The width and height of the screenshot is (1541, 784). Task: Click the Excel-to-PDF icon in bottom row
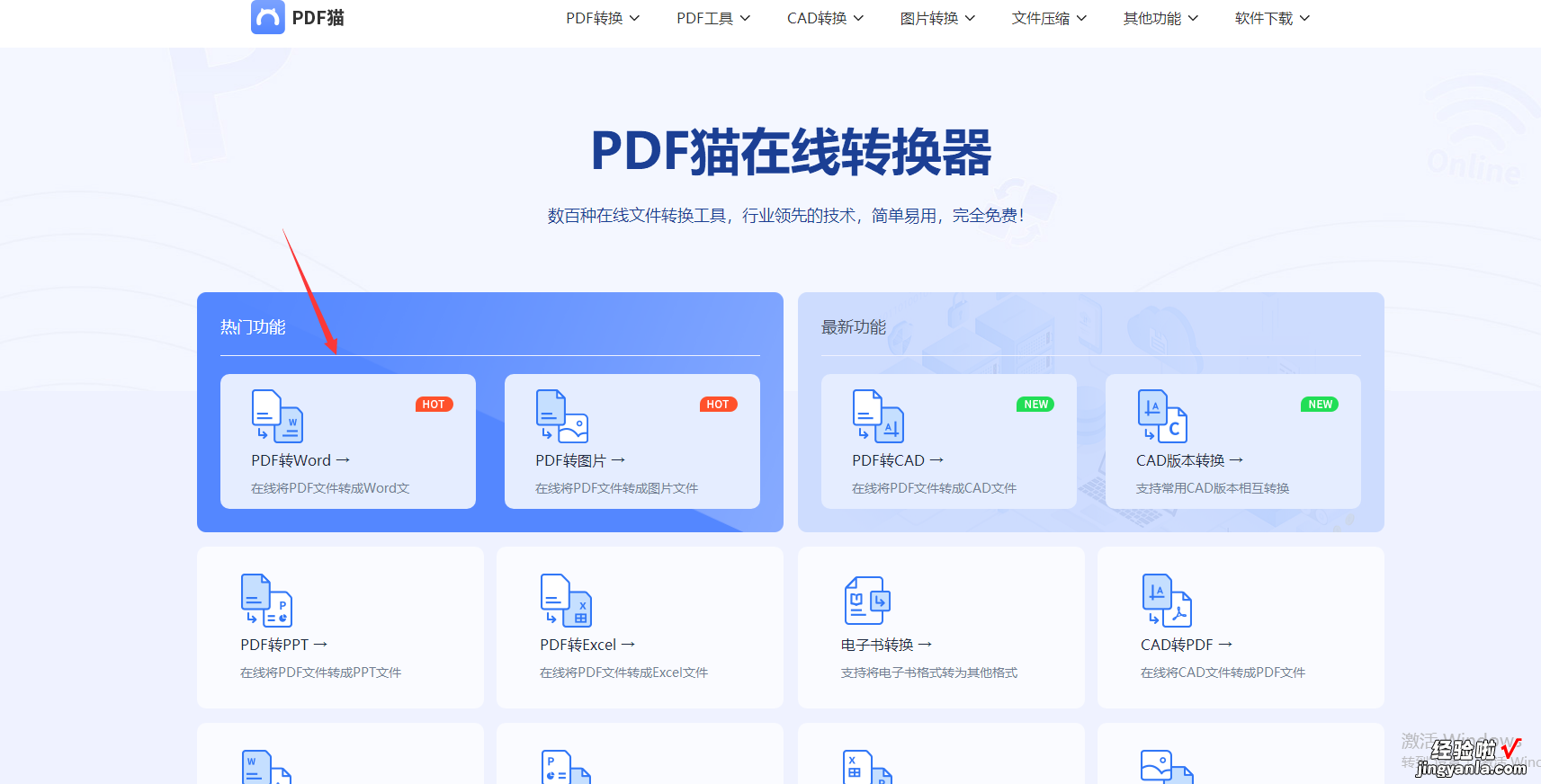point(868,767)
